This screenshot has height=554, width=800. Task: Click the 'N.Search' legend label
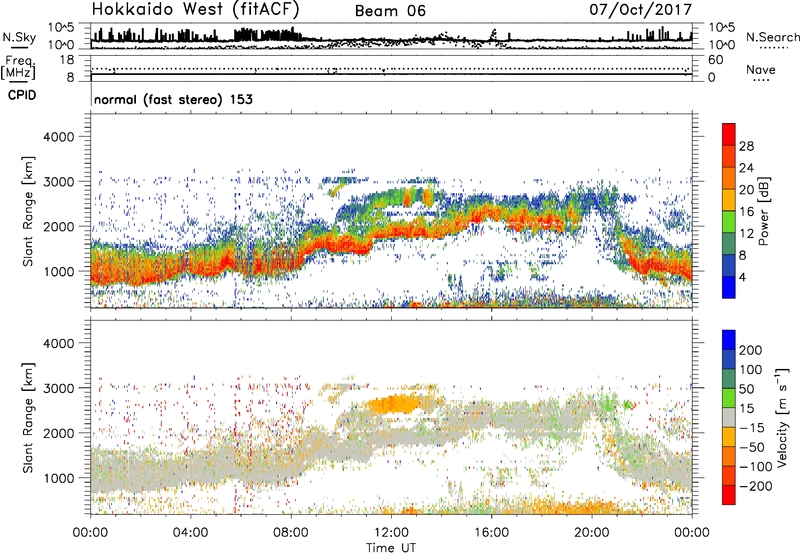[x=772, y=37]
